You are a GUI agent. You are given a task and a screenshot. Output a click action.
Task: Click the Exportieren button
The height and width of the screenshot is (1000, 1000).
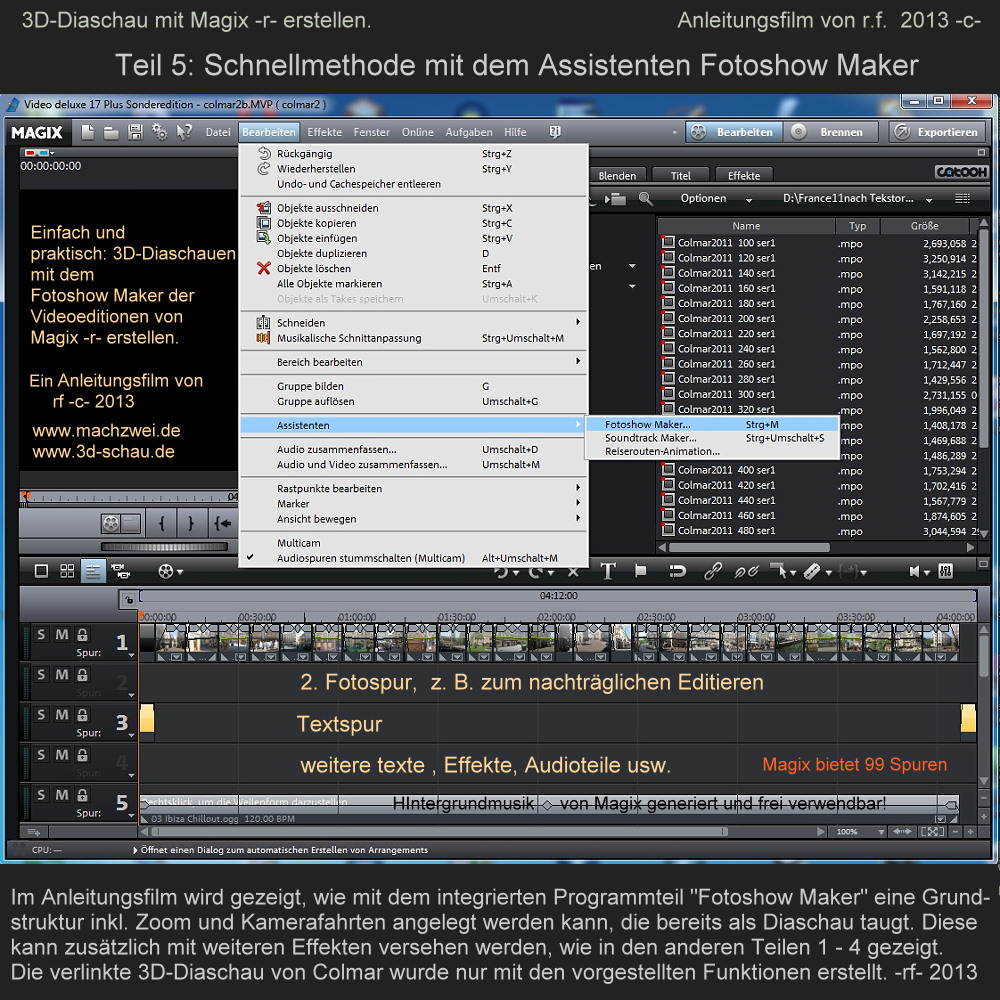click(937, 132)
